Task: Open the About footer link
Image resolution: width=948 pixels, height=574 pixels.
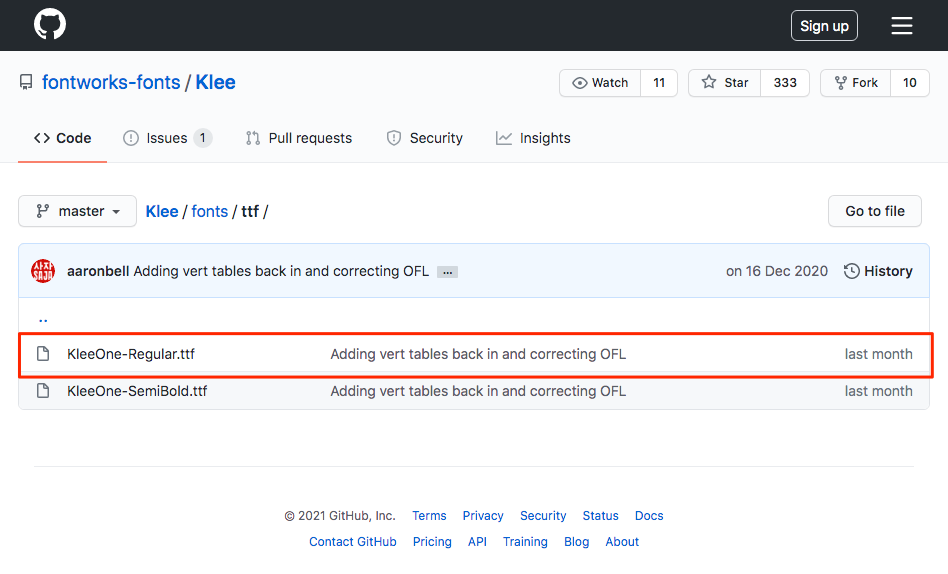Action: [622, 542]
